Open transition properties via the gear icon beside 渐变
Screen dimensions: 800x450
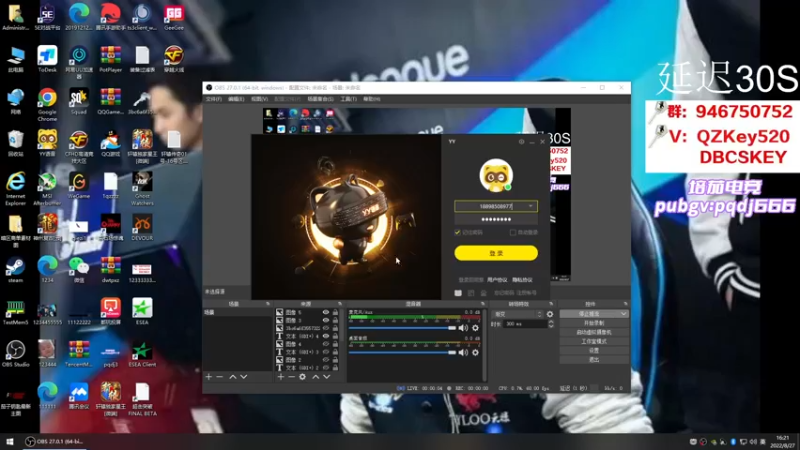click(x=550, y=314)
